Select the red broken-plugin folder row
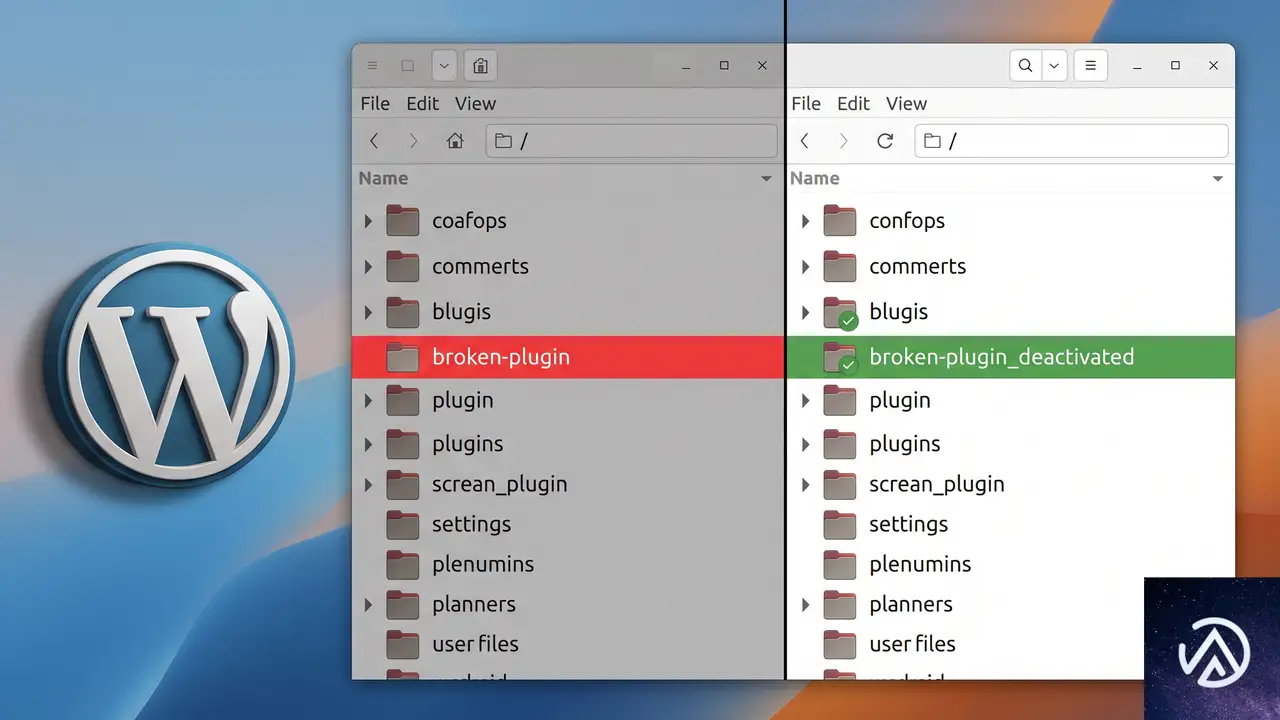 (568, 357)
